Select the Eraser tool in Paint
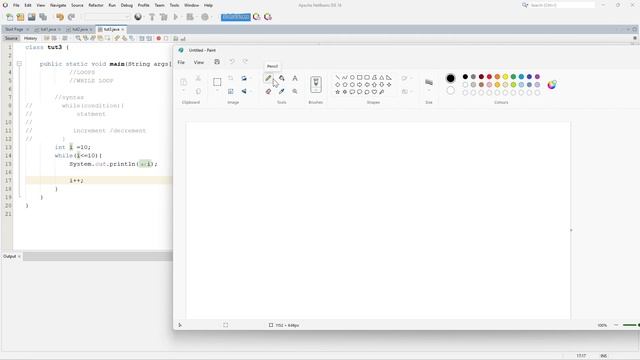The height and width of the screenshot is (360, 640). pos(268,91)
